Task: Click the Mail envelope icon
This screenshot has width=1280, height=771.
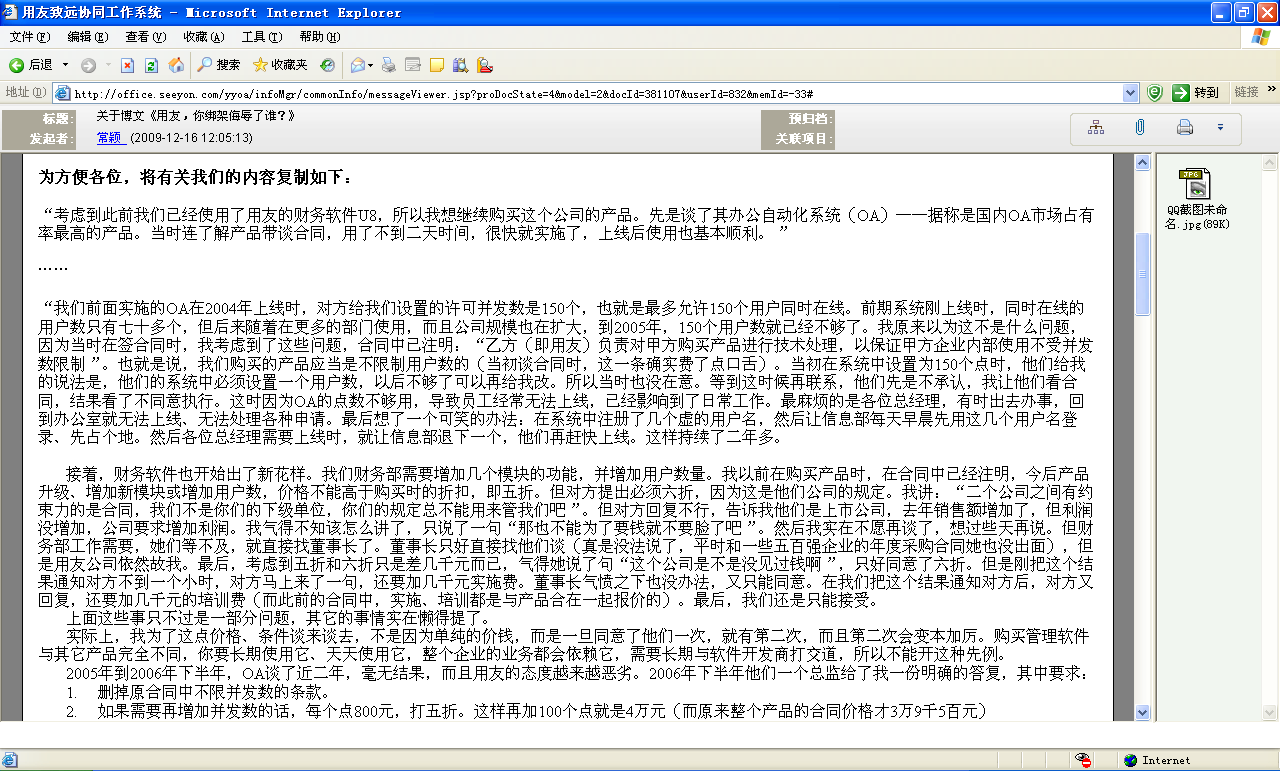Action: pyautogui.click(x=358, y=65)
